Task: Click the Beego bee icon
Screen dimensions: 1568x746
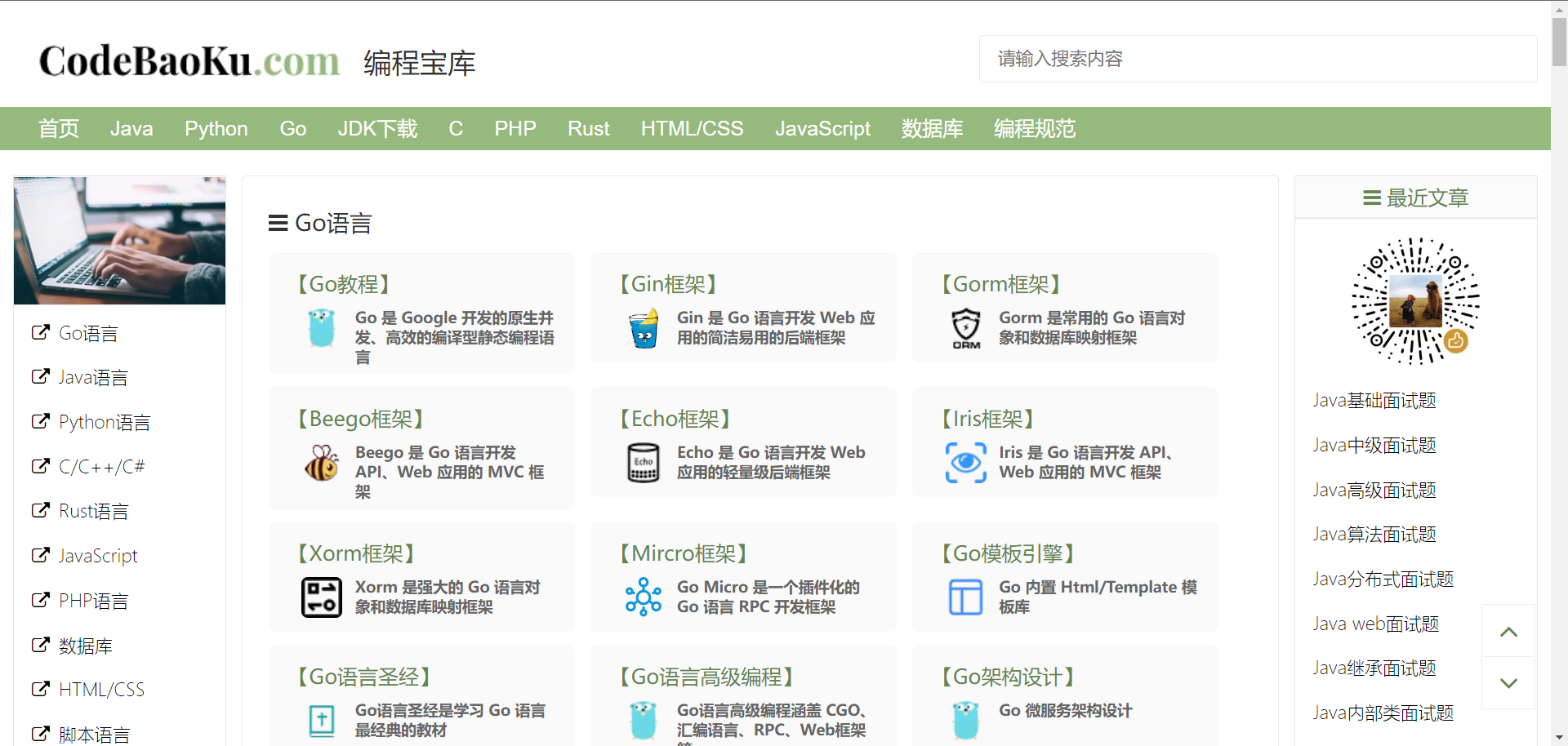Action: tap(322, 463)
